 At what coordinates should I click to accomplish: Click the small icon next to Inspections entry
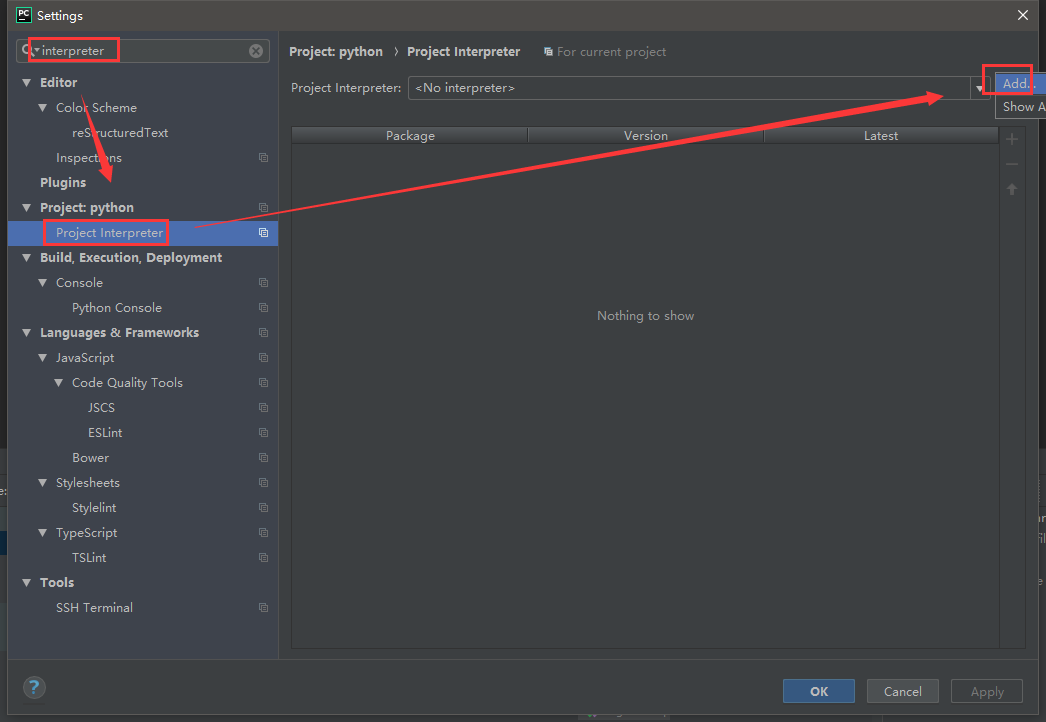click(x=263, y=157)
